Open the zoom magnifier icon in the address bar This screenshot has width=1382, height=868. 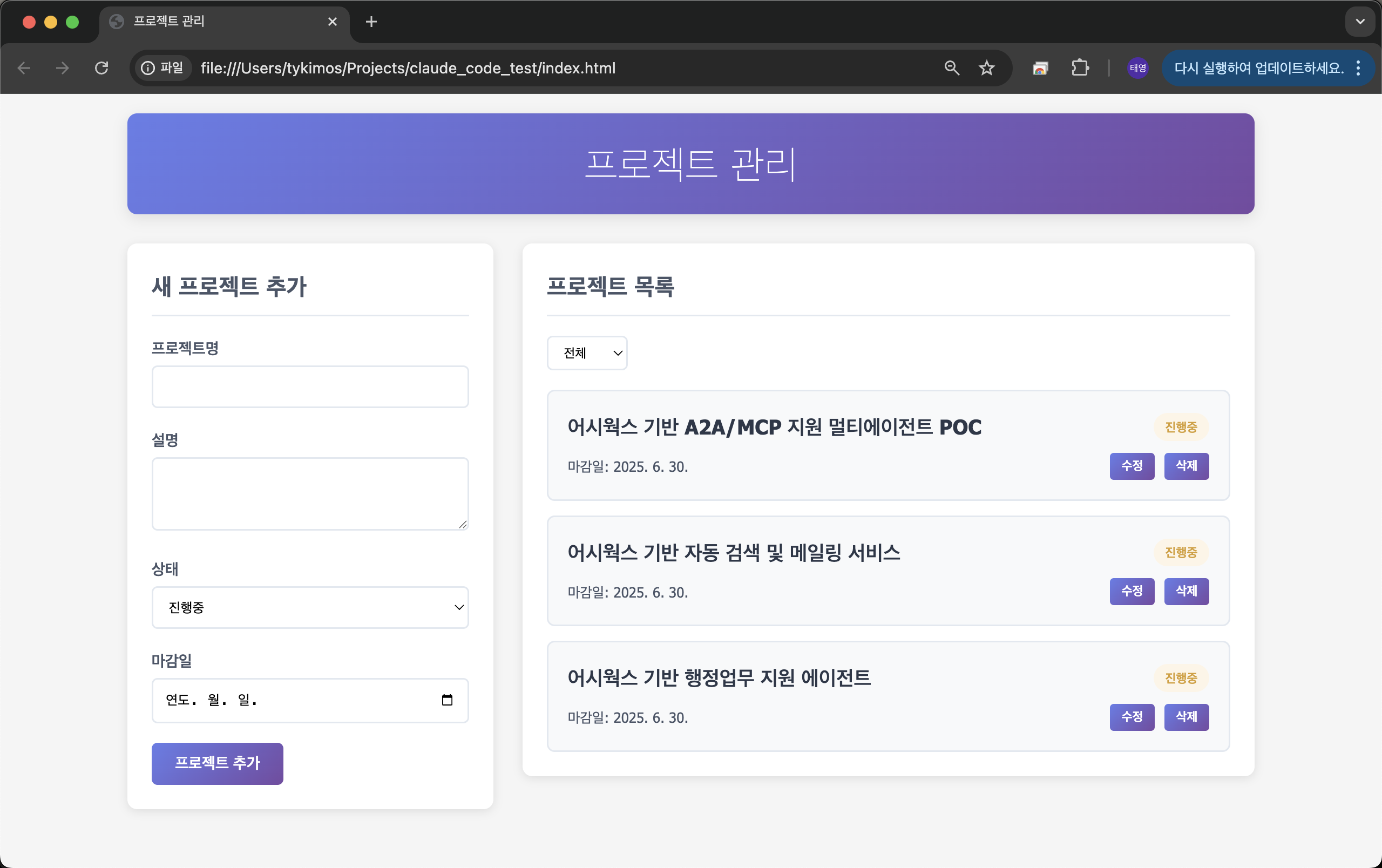coord(952,68)
